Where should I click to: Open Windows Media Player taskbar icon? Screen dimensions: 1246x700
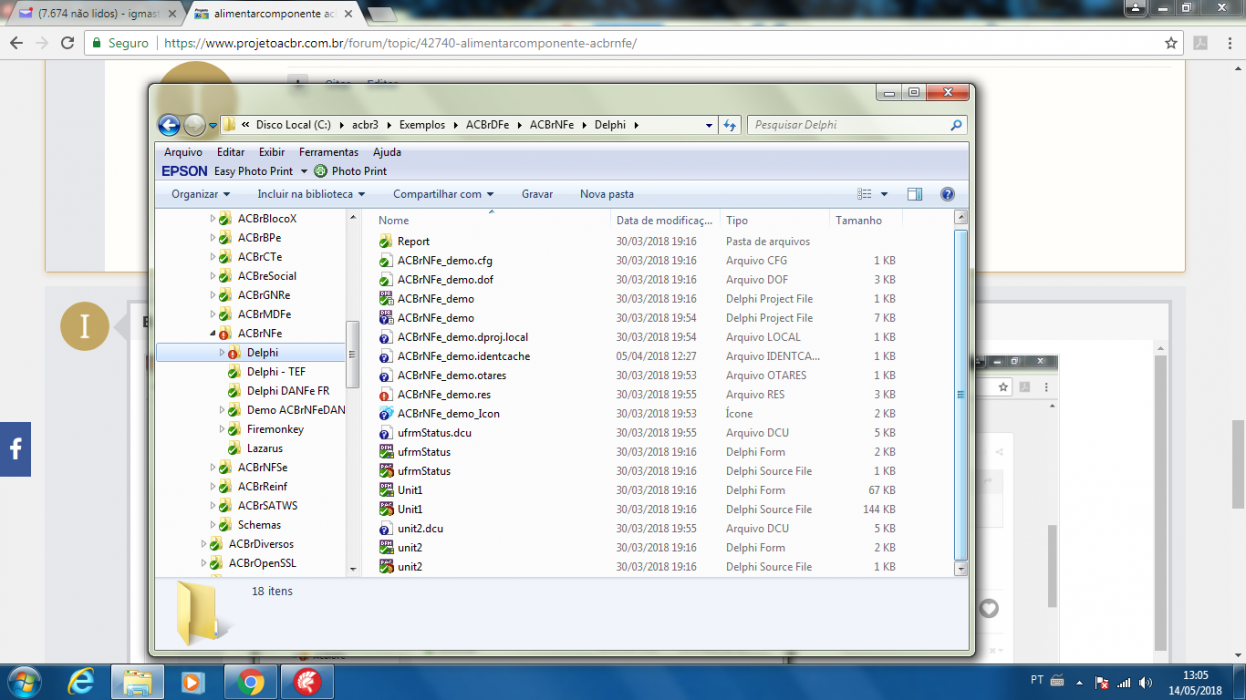coord(193,682)
